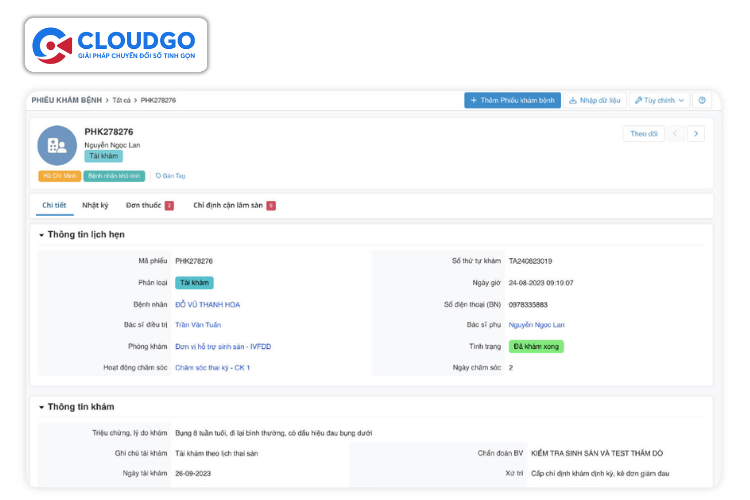Click Thêm Phiếu khám bệnh button
This screenshot has width=750, height=500.
(512, 100)
